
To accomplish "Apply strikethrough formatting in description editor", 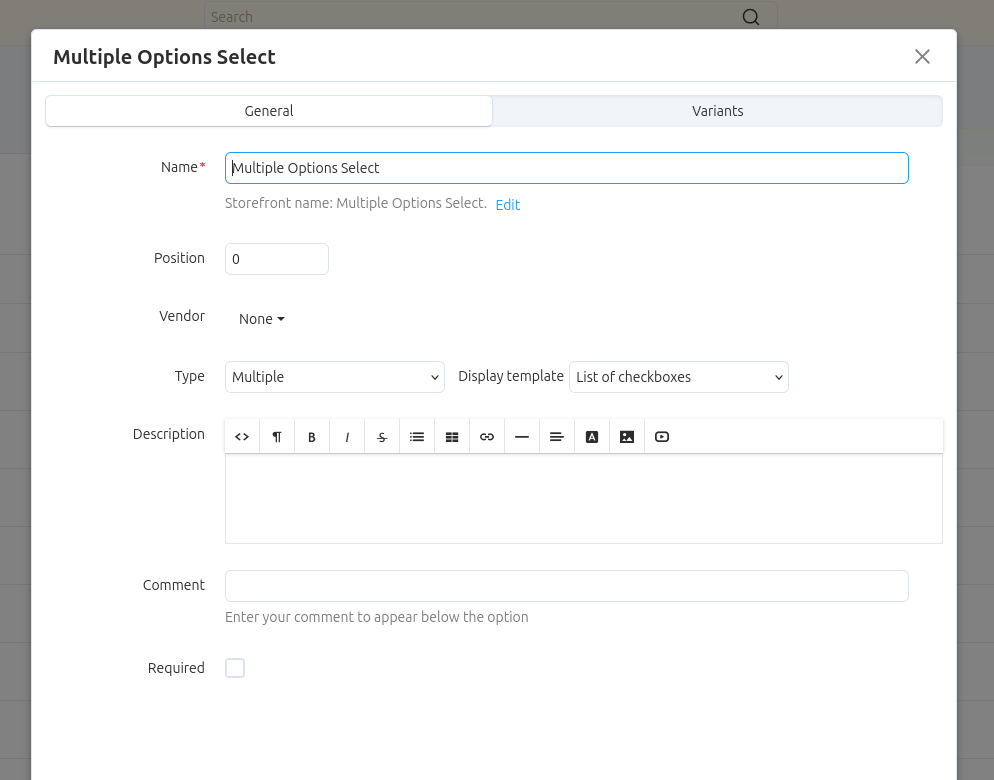I will (382, 436).
